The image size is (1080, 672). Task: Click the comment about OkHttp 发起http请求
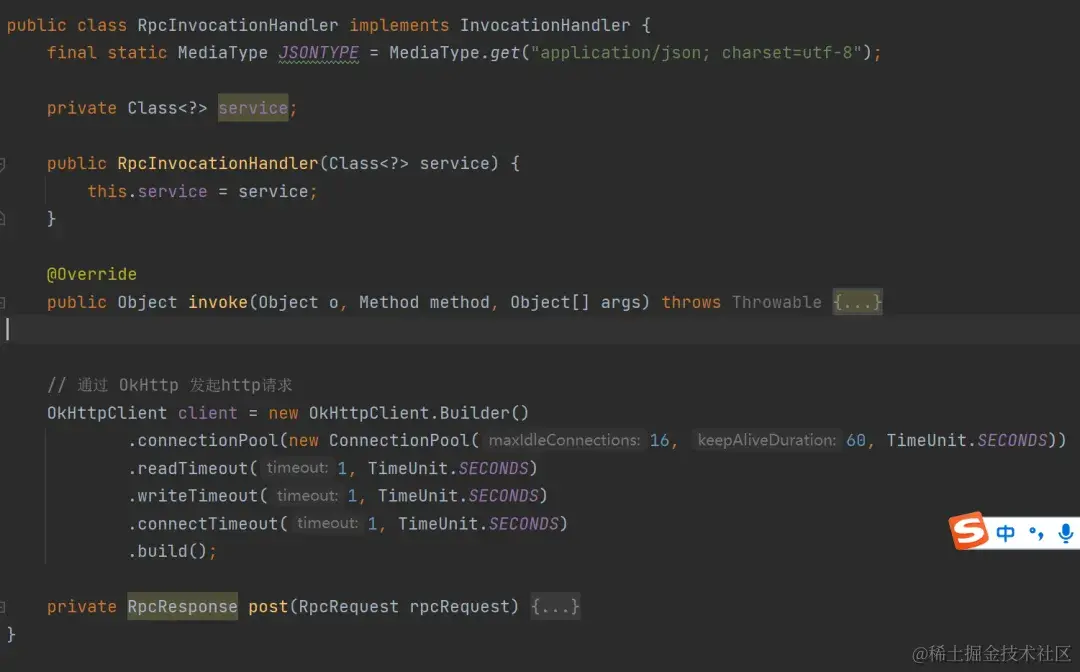click(x=169, y=385)
